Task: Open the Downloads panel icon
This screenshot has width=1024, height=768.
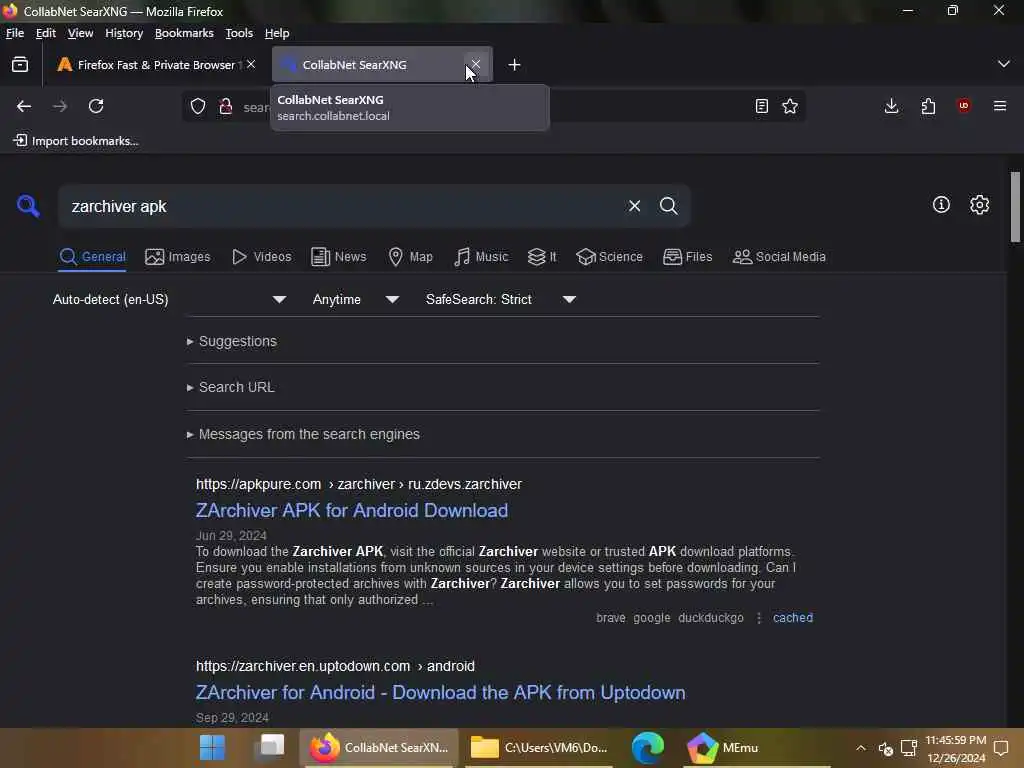Action: coord(891,106)
